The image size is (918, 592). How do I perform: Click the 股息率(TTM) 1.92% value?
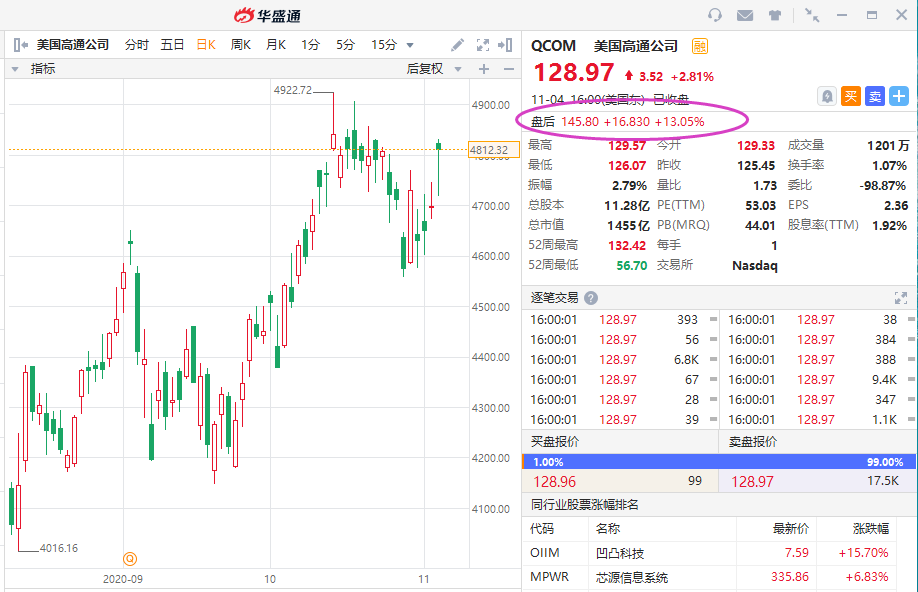pos(889,225)
